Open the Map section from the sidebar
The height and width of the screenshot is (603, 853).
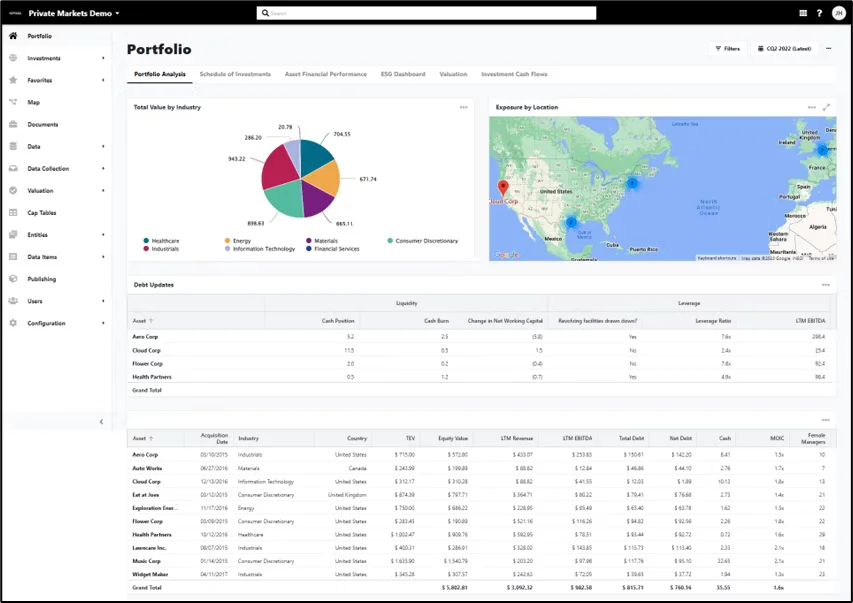(x=35, y=102)
